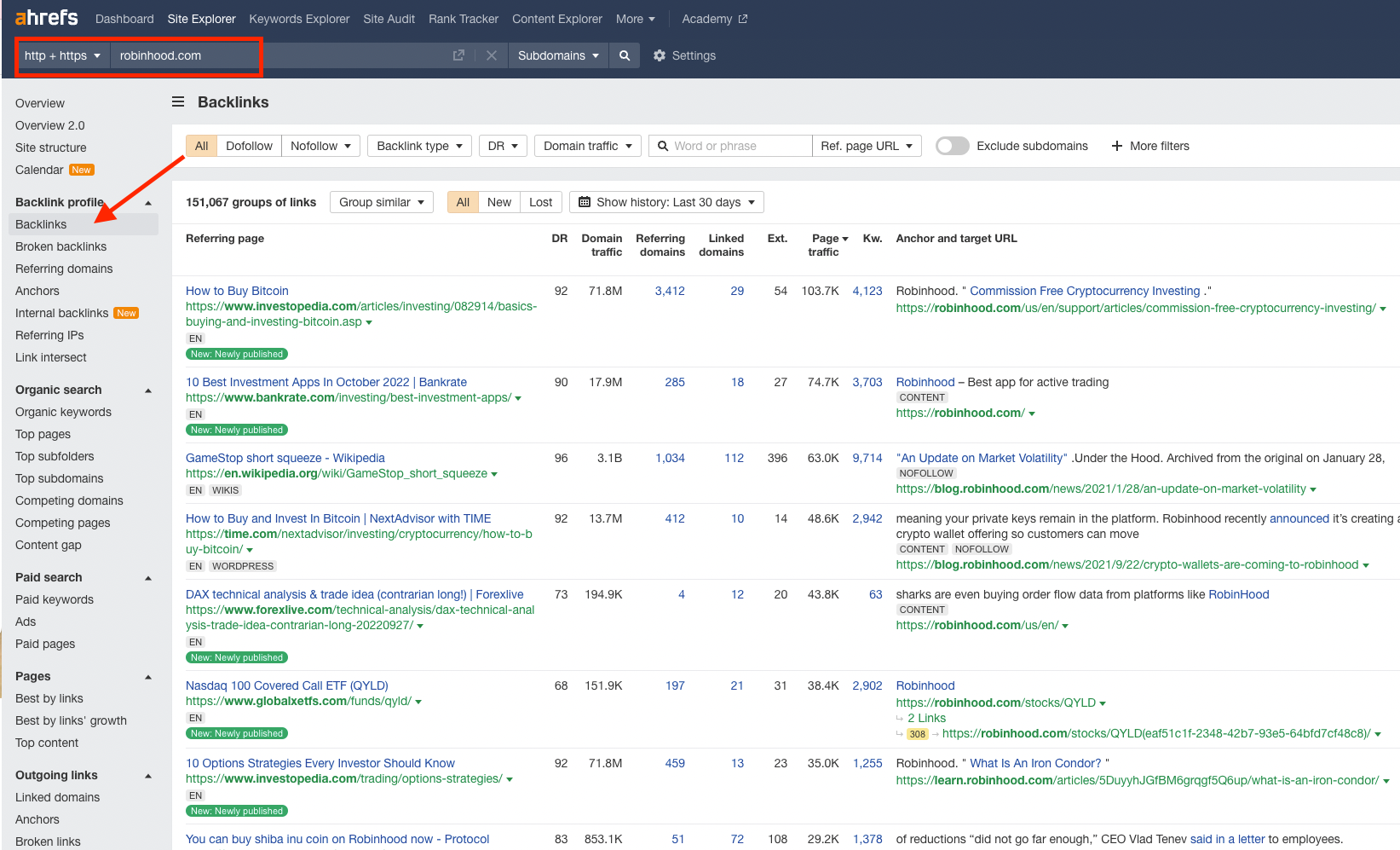
Task: Click calendar icon in Show history
Action: coord(585,202)
